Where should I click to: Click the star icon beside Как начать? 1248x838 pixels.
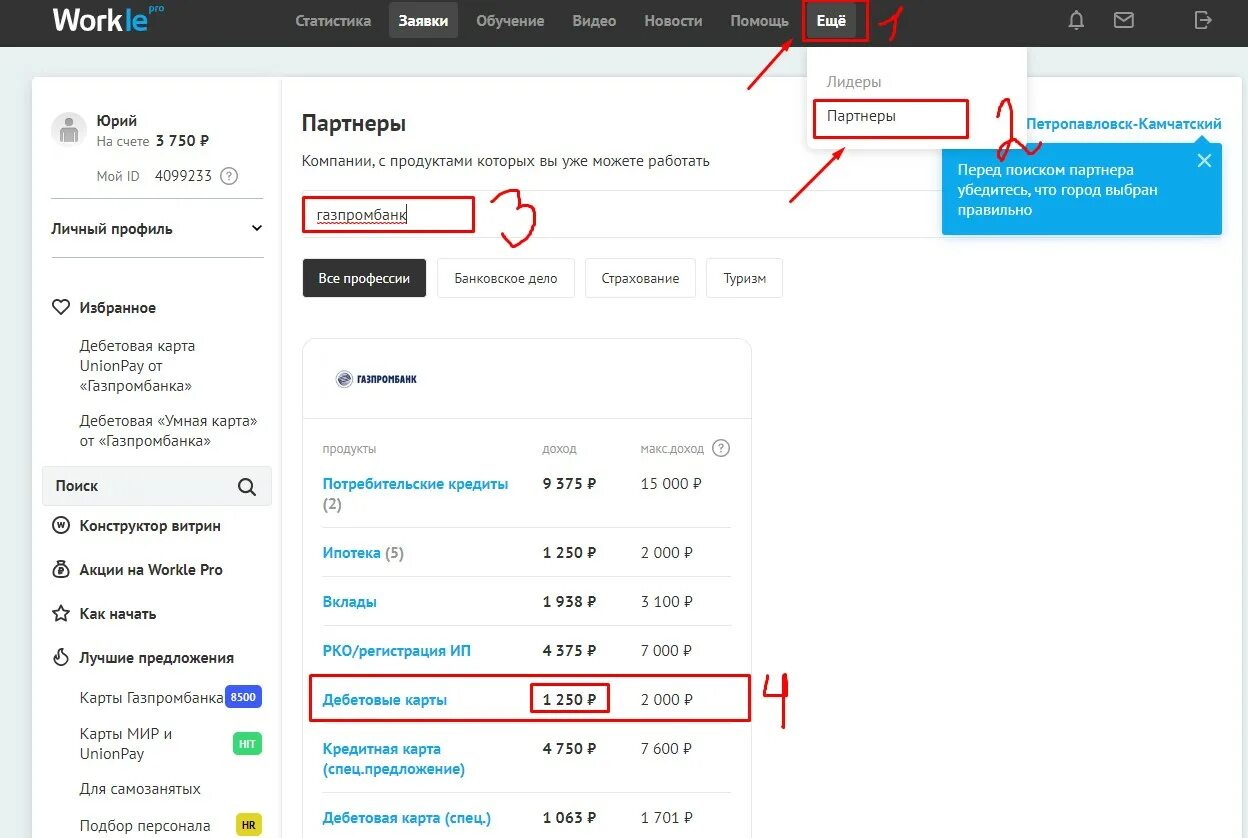coord(61,614)
